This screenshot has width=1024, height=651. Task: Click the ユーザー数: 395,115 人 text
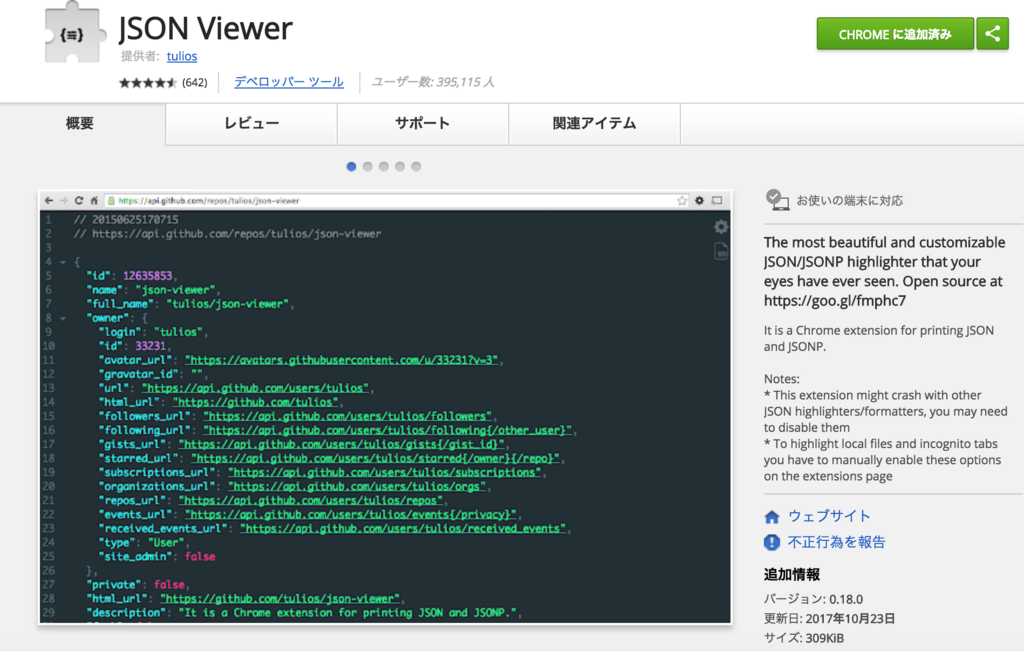tap(433, 82)
